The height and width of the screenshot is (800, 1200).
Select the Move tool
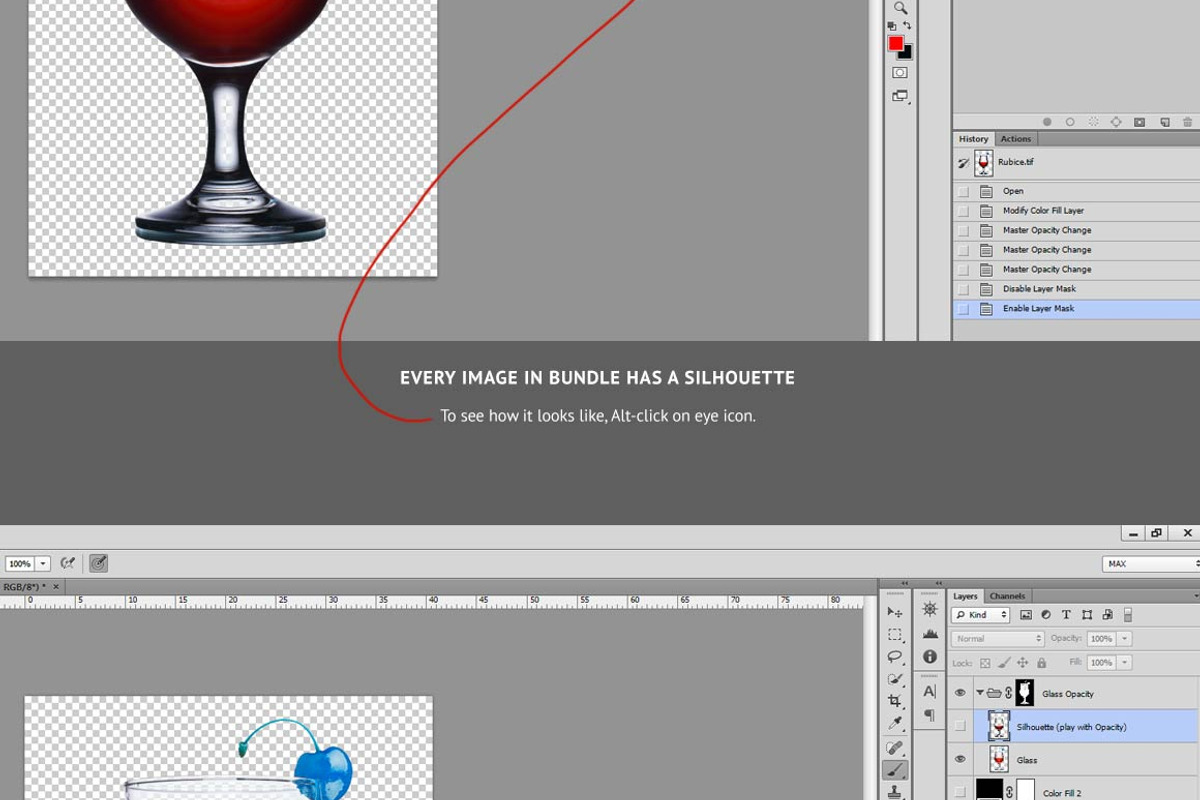click(x=895, y=612)
